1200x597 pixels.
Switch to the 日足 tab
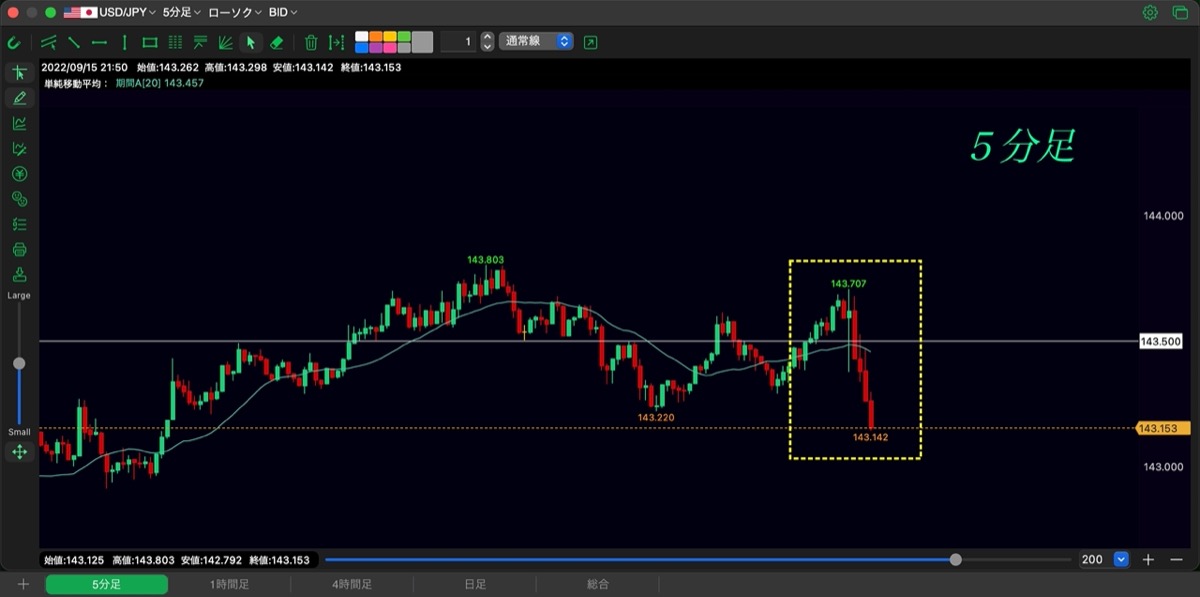(x=475, y=584)
